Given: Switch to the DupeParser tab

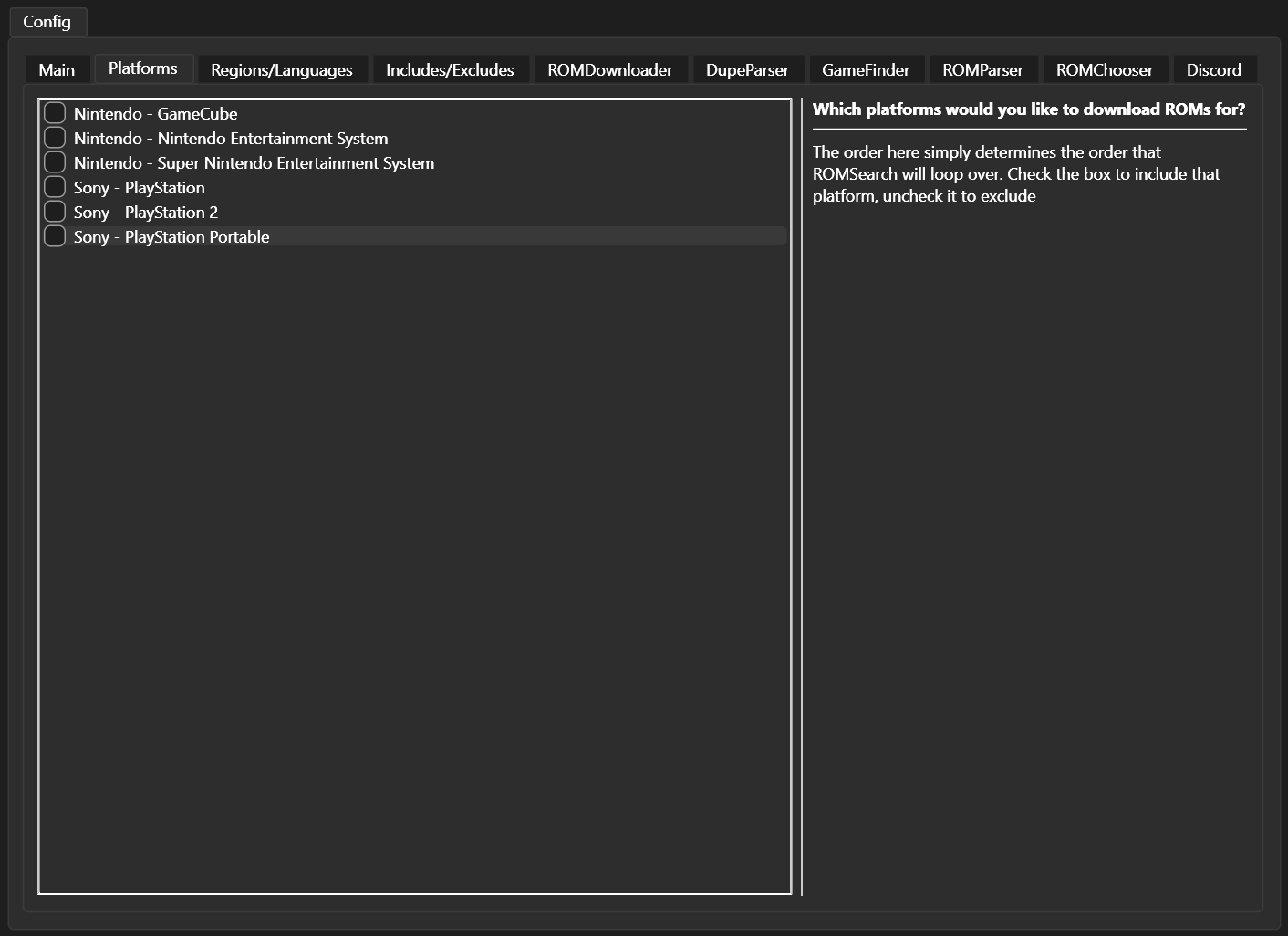Looking at the screenshot, I should [x=747, y=69].
